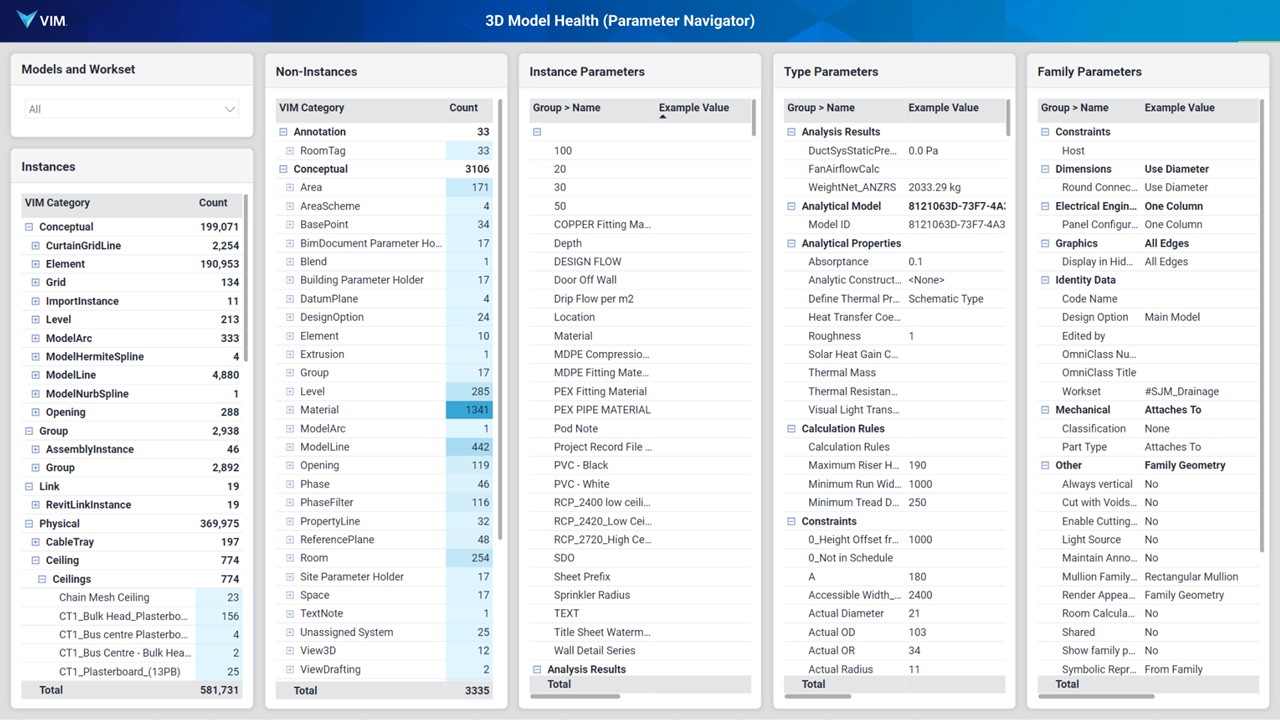The image size is (1280, 720).
Task: Collapse the Identity Data group
Action: point(1046,280)
